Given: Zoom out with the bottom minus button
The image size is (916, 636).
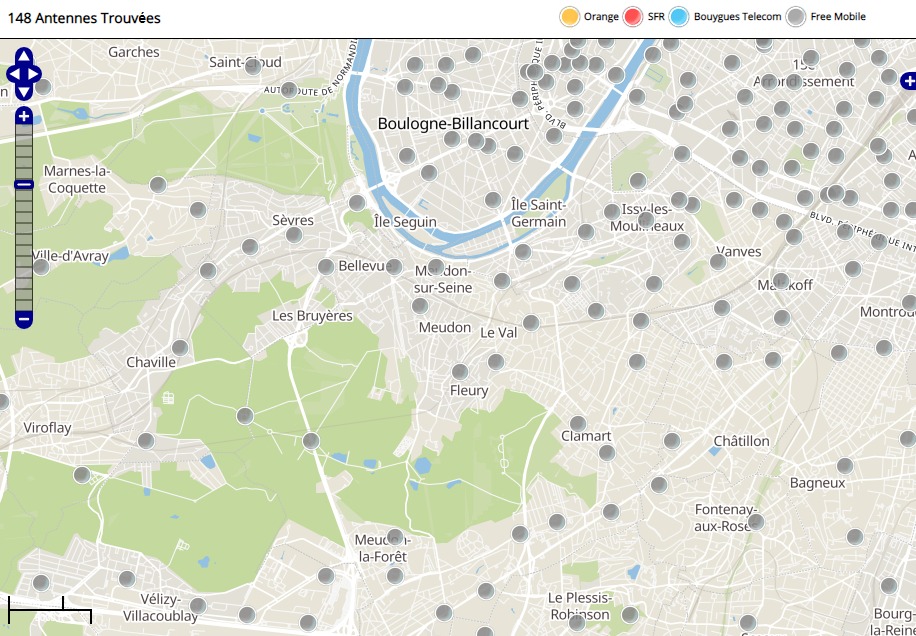Looking at the screenshot, I should coord(24,320).
